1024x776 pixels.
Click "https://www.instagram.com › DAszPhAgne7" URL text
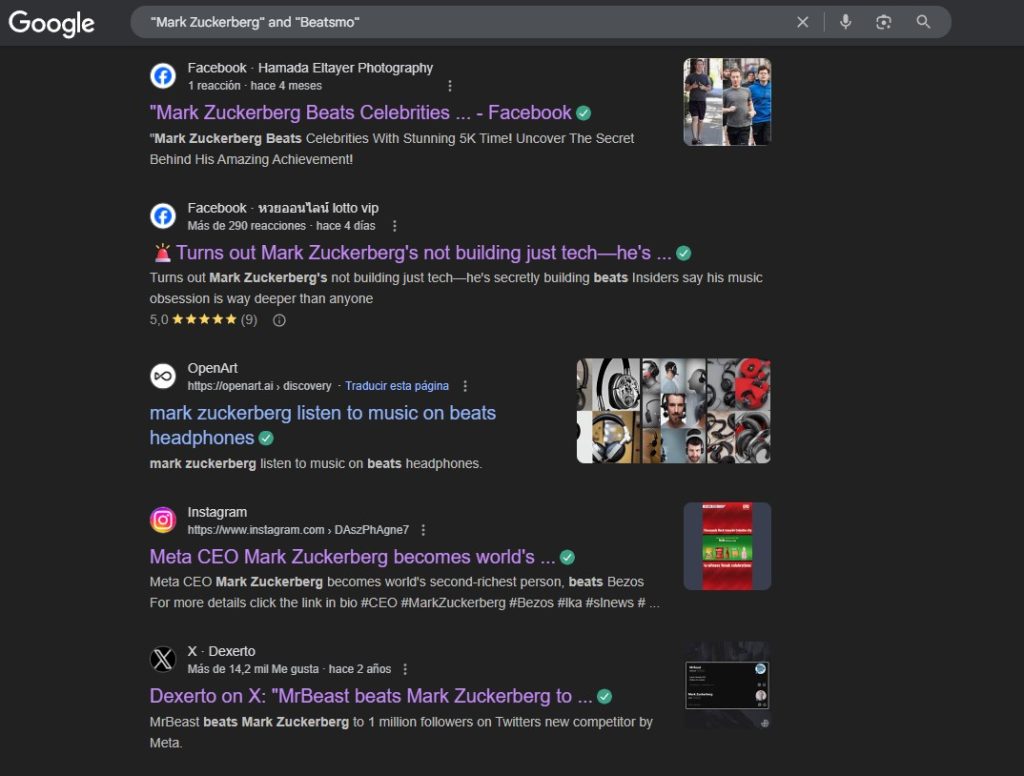(x=298, y=530)
